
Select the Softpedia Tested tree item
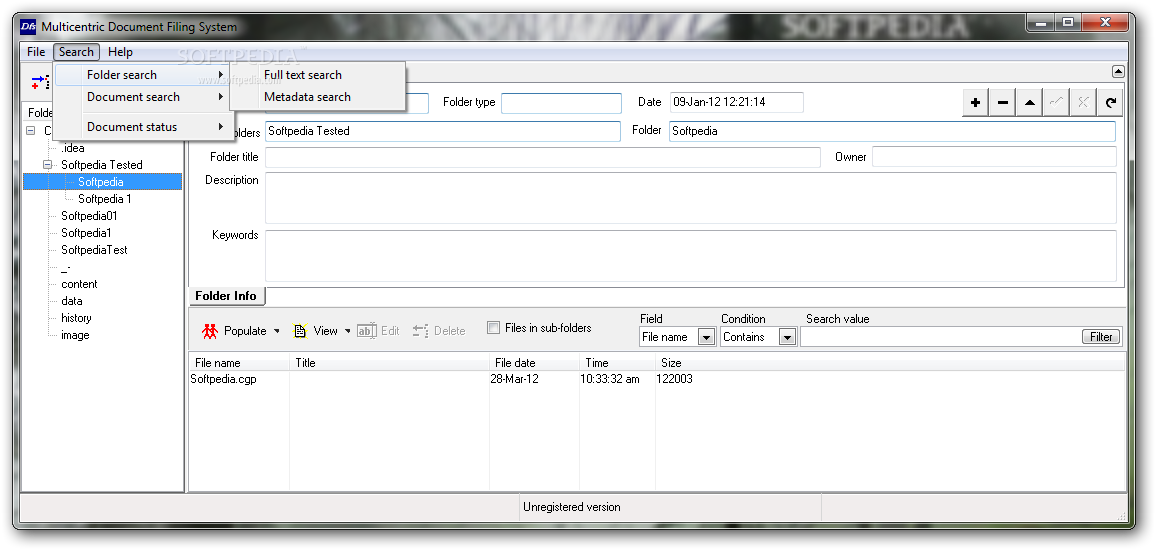(102, 165)
